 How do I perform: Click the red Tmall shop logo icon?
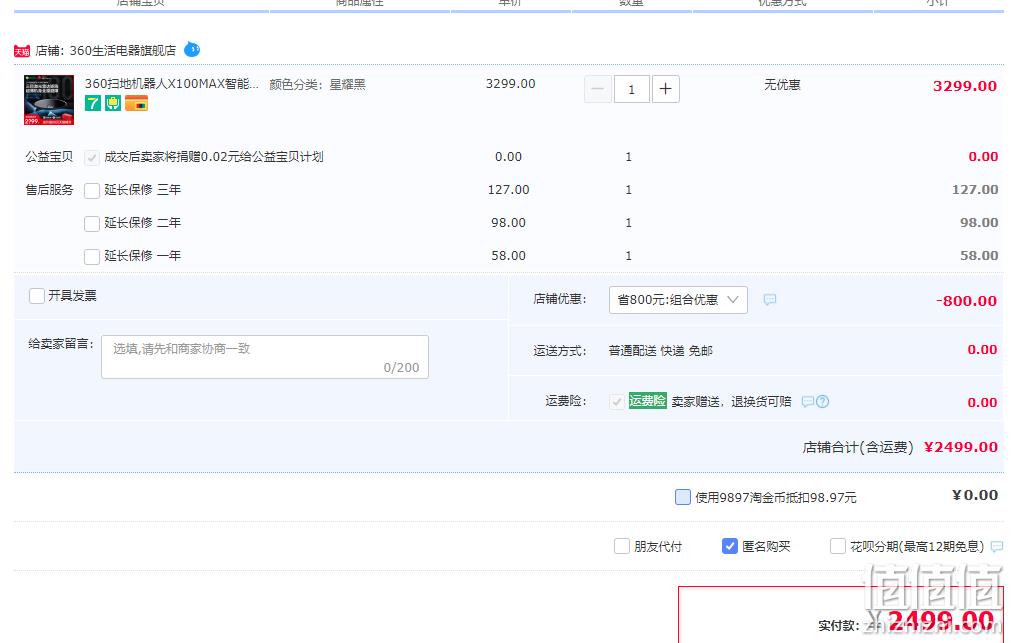[x=22, y=51]
